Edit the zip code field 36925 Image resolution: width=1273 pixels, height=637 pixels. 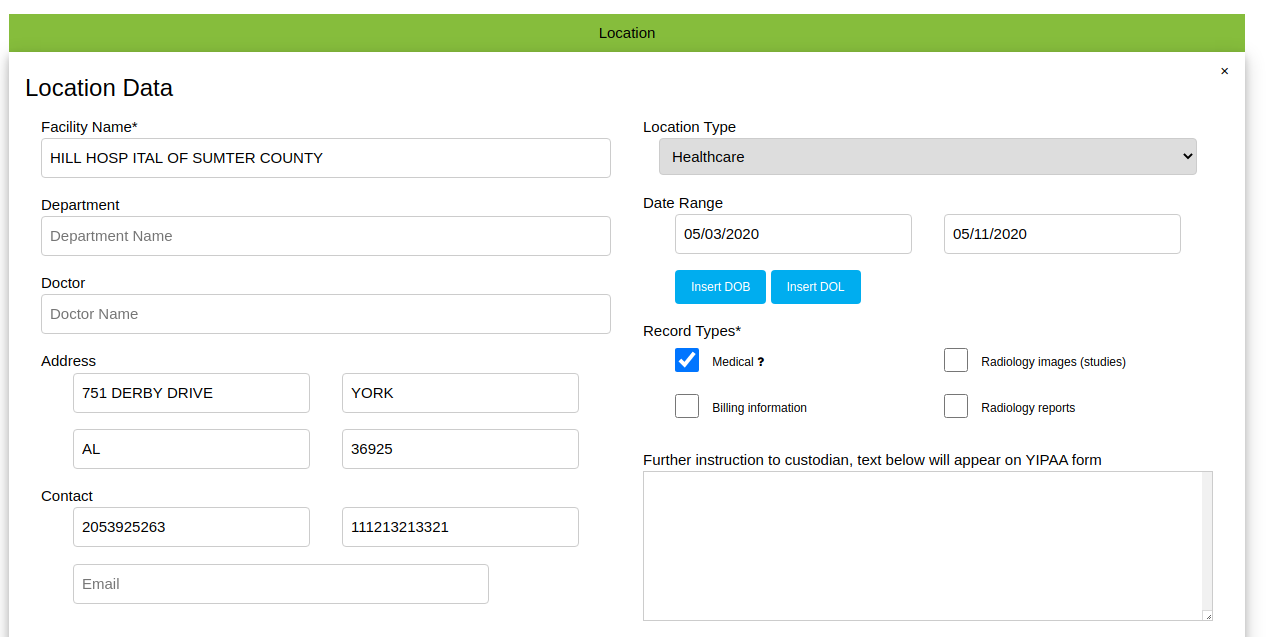[460, 449]
